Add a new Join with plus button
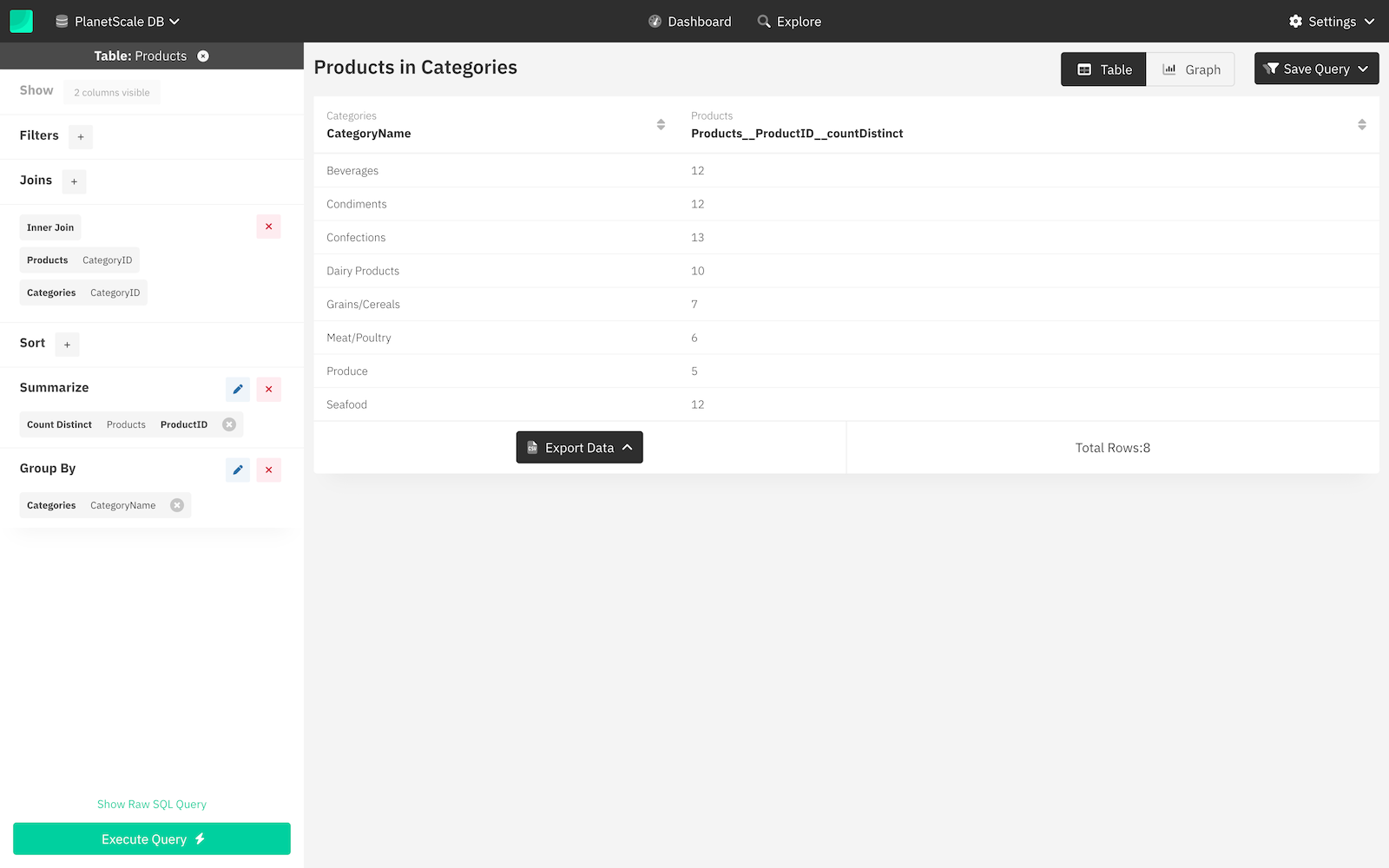1389x868 pixels. 74,181
